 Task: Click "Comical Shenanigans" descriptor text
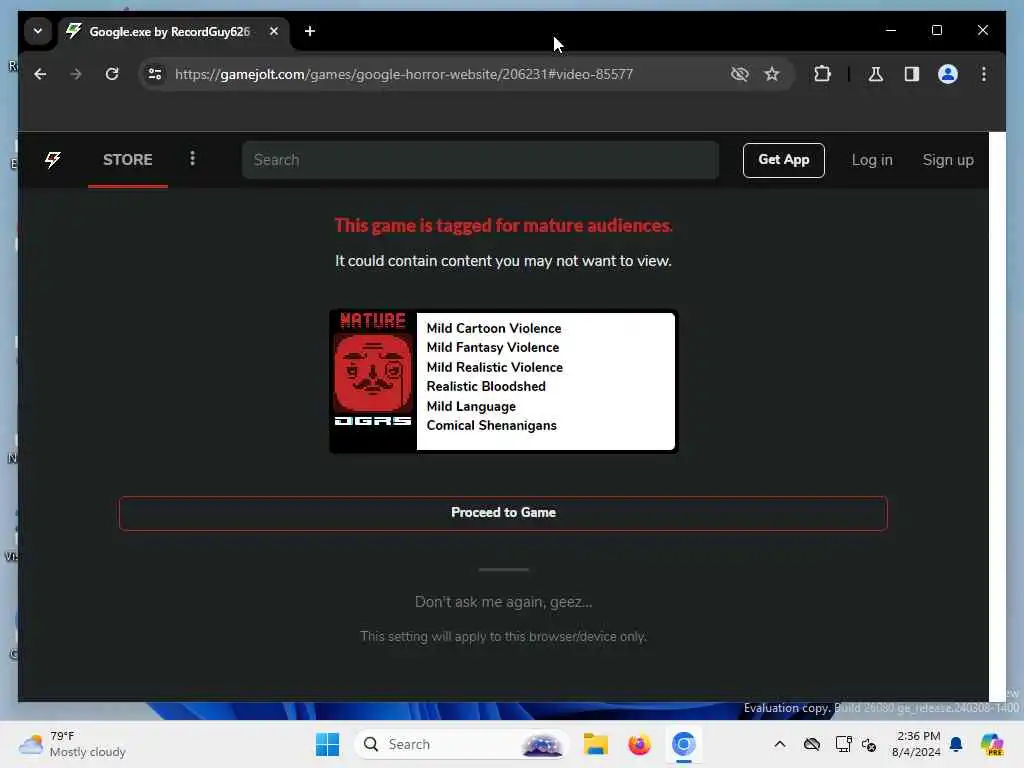491,425
